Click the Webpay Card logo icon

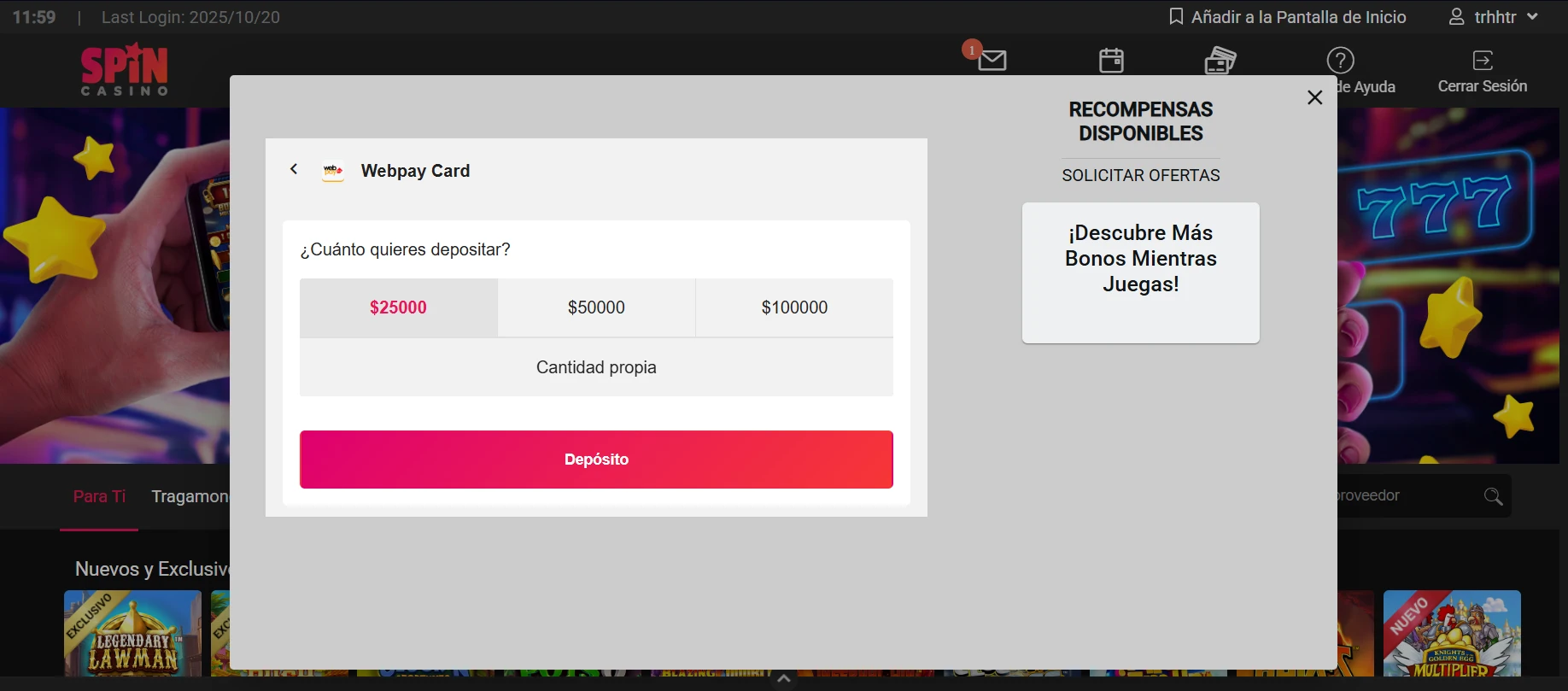333,171
